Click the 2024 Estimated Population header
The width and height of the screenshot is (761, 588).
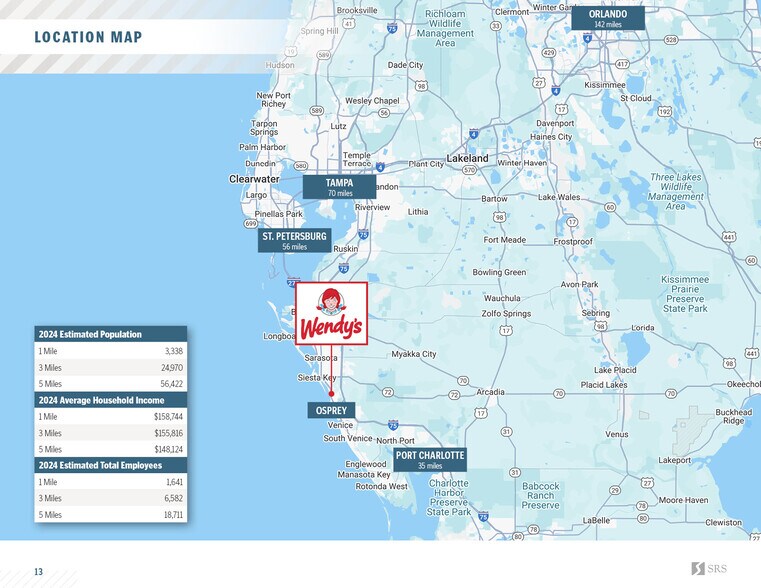point(110,334)
